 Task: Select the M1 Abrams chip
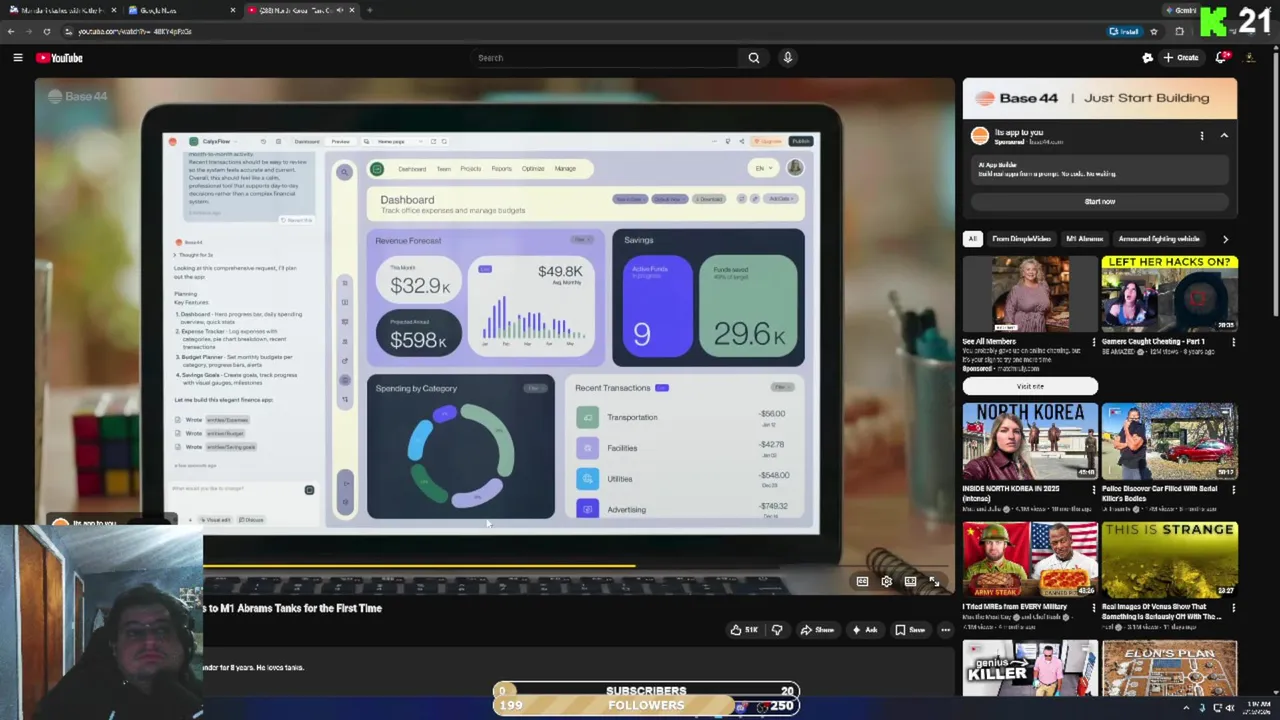(1084, 239)
